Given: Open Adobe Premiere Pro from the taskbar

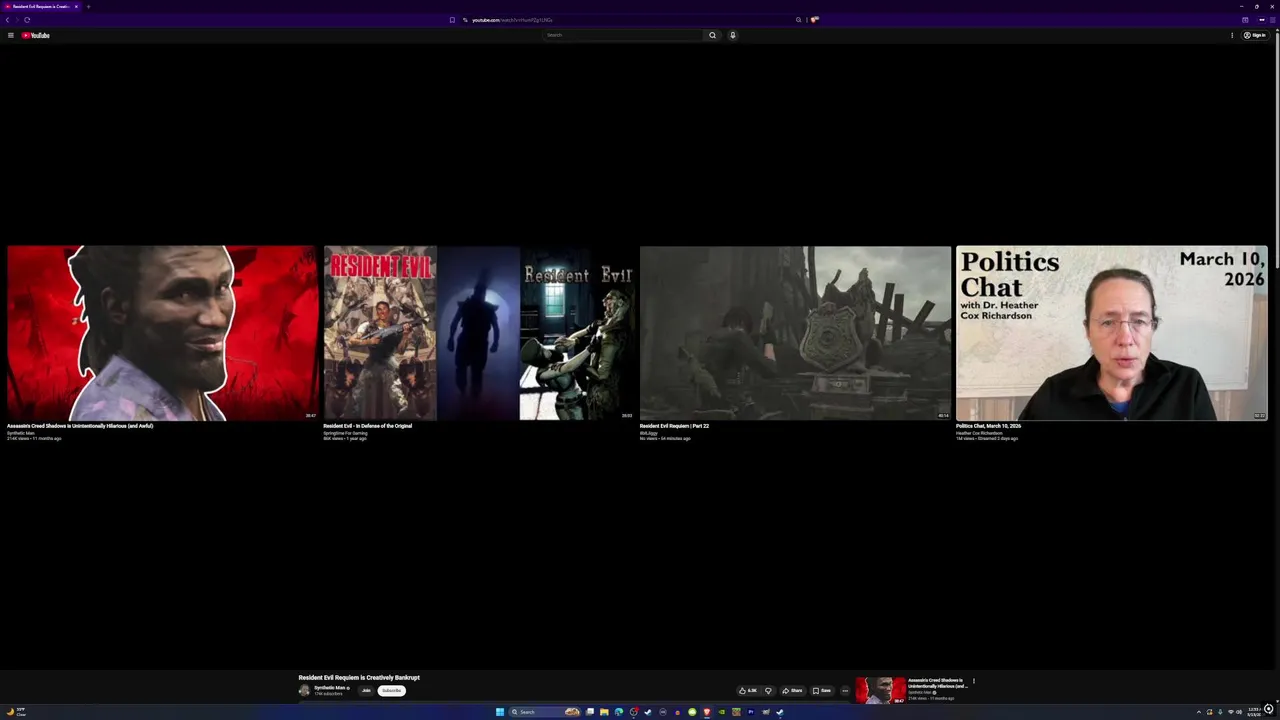Looking at the screenshot, I should click(751, 712).
